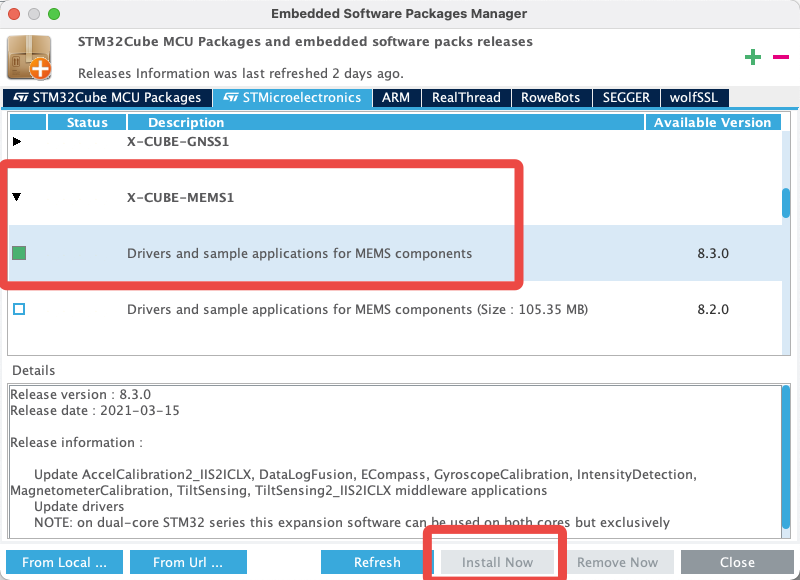The image size is (800, 580).
Task: Select the STMicroelectronics tab
Action: (x=292, y=97)
